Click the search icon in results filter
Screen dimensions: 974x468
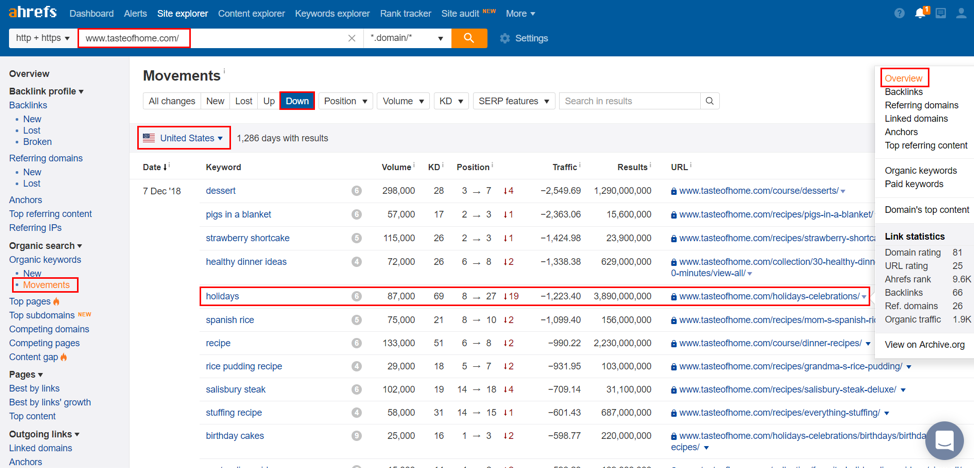[x=709, y=101]
